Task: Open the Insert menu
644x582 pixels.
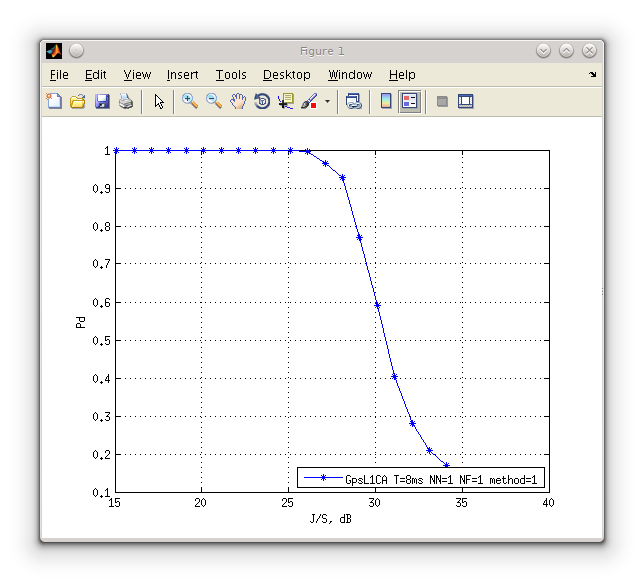Action: (x=182, y=75)
